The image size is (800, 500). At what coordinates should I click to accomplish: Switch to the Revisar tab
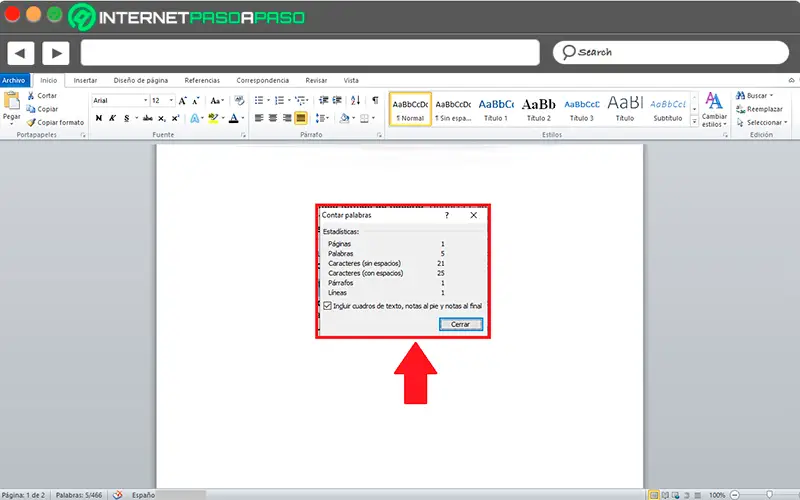[x=316, y=80]
